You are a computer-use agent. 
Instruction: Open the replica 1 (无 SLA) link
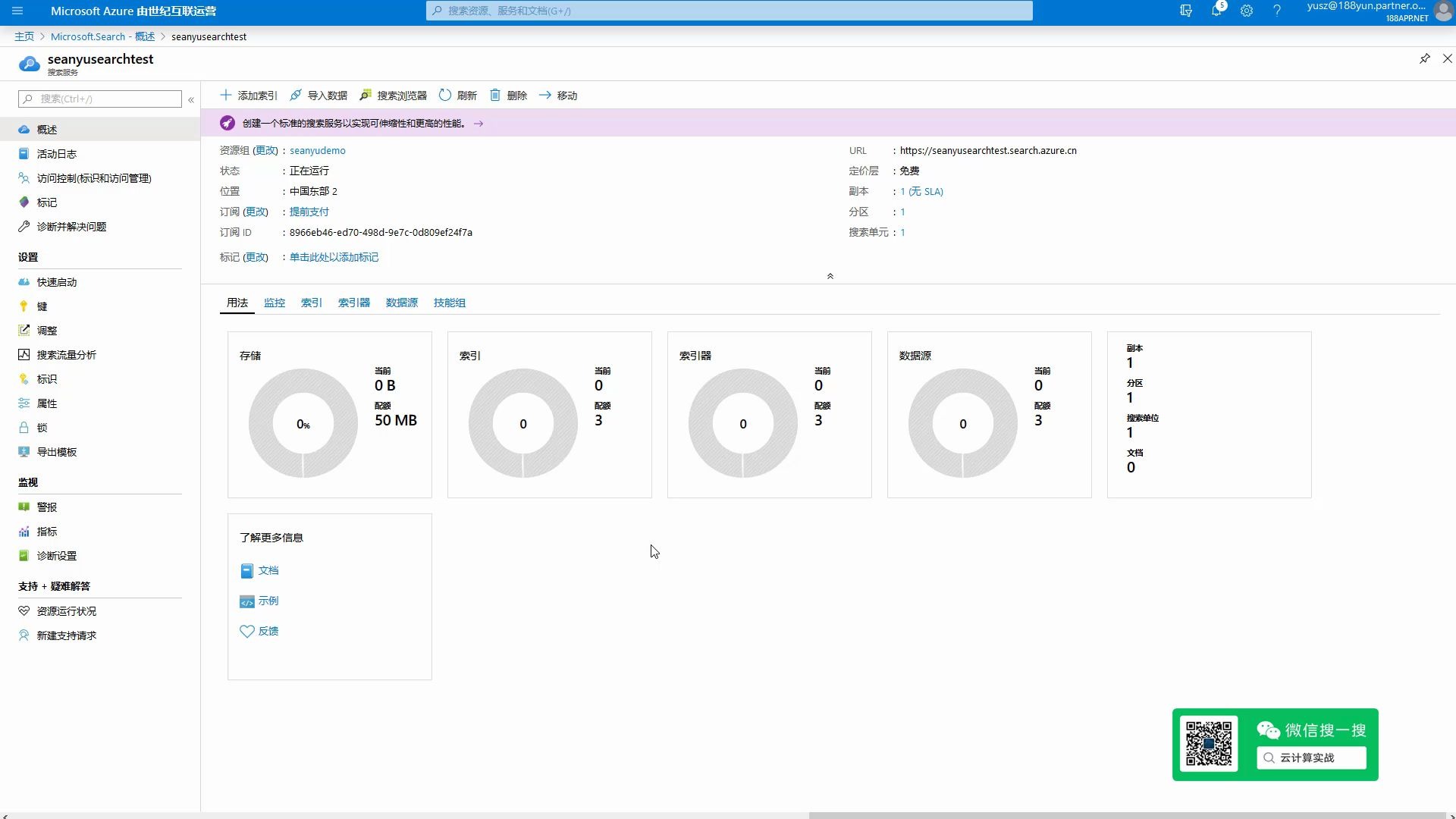coord(922,191)
